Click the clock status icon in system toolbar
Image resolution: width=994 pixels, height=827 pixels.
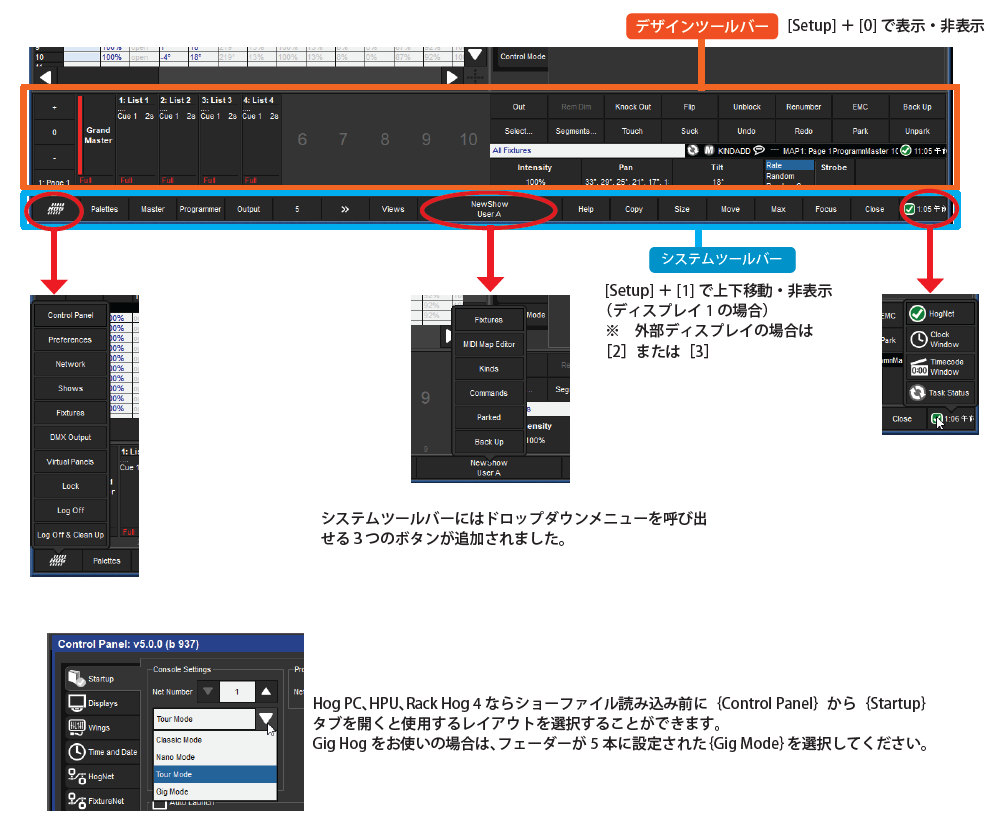[927, 209]
